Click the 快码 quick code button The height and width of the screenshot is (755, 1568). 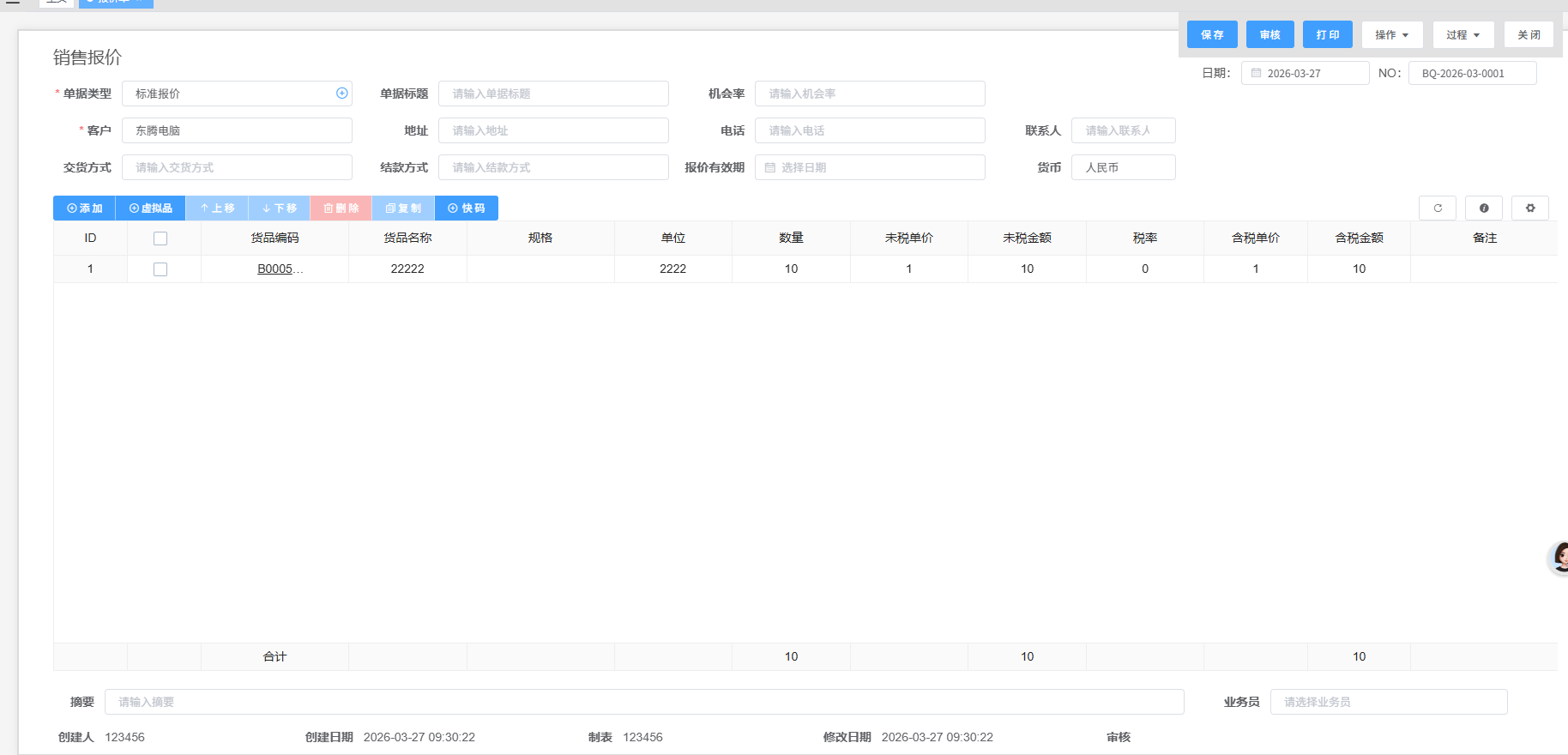click(x=467, y=208)
